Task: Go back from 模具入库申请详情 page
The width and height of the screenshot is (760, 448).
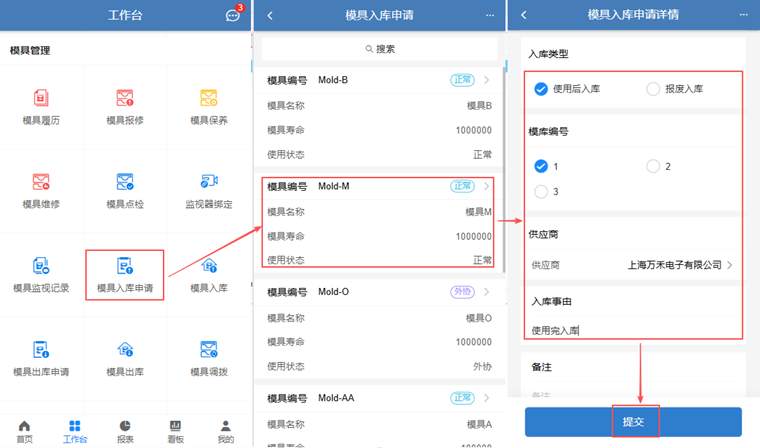Action: [524, 16]
